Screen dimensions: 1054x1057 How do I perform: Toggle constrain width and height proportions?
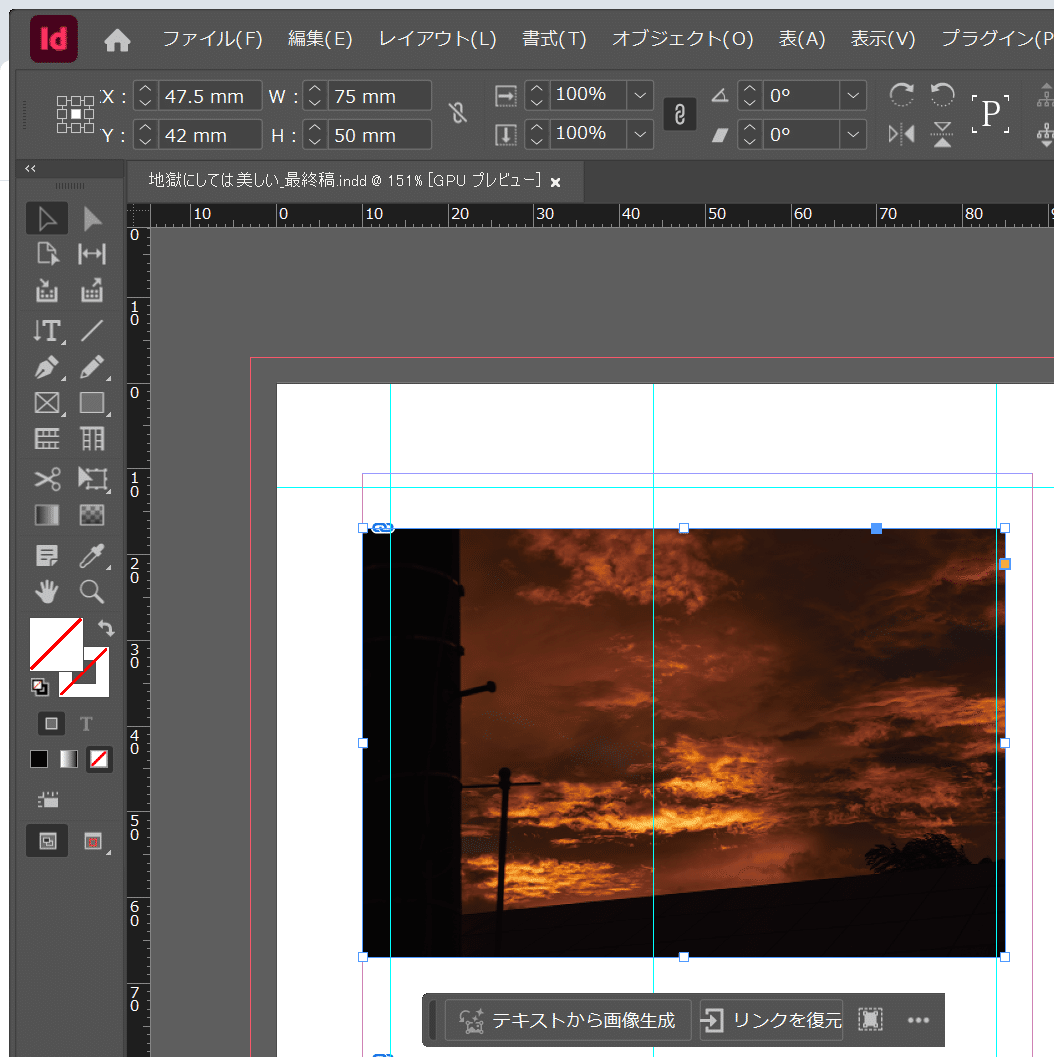458,113
